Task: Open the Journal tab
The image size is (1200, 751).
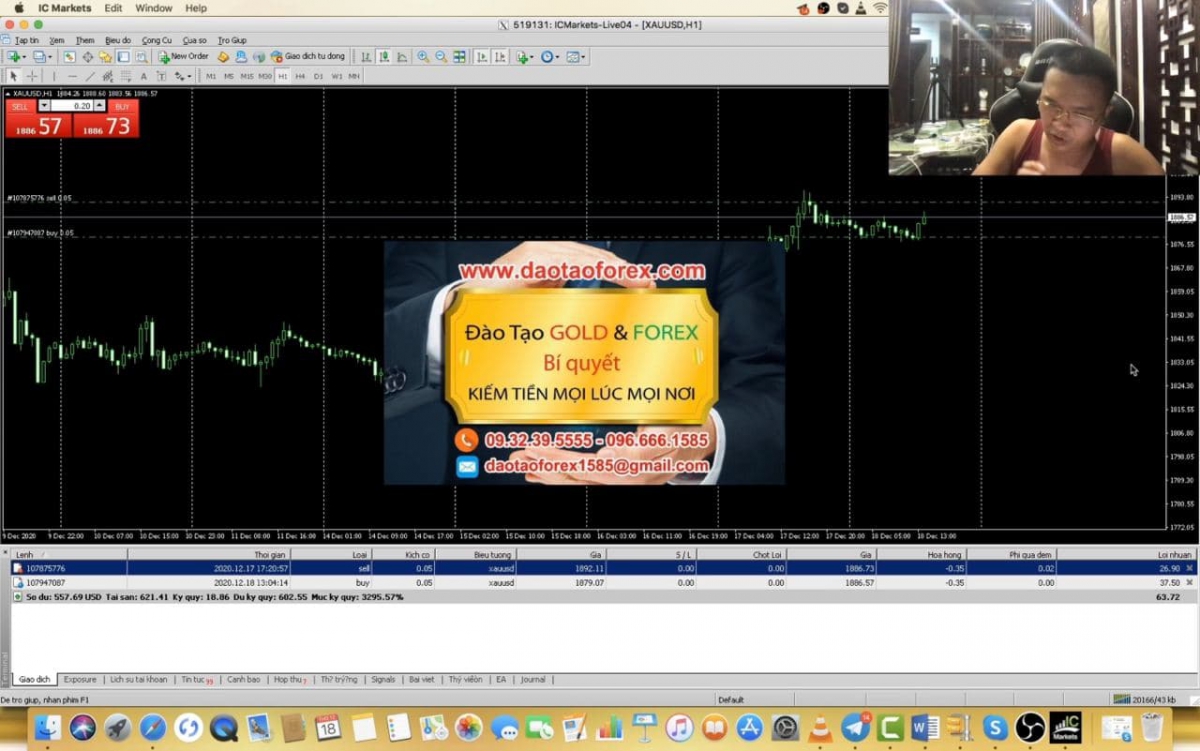Action: pos(533,679)
